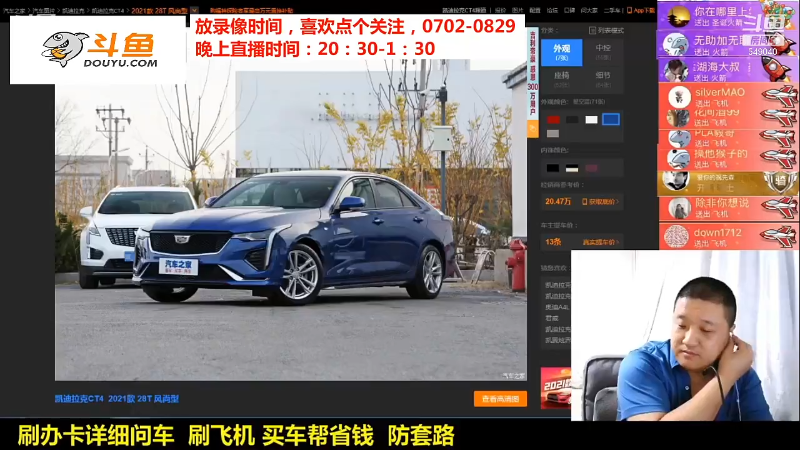The image size is (800, 450).
Task: Click down1712's avatar in gift list
Action: pos(677,236)
